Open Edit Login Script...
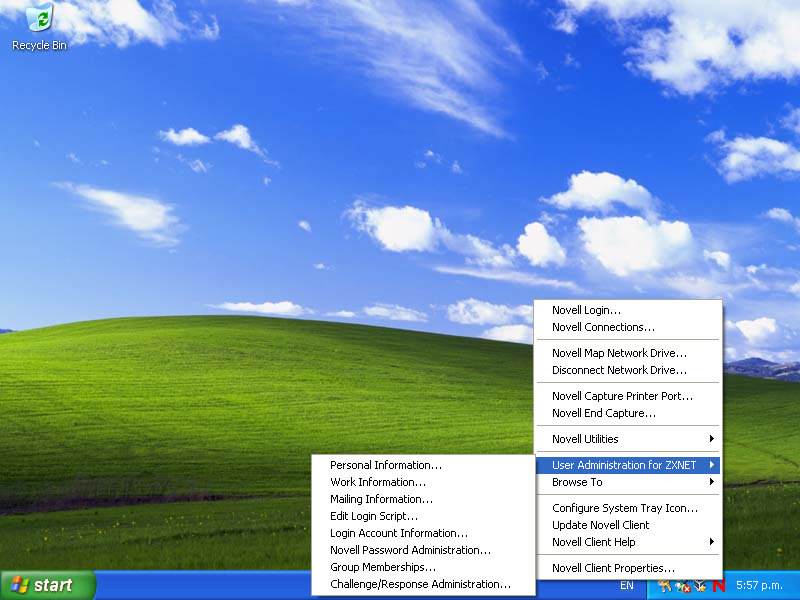Image resolution: width=800 pixels, height=600 pixels. [423, 516]
